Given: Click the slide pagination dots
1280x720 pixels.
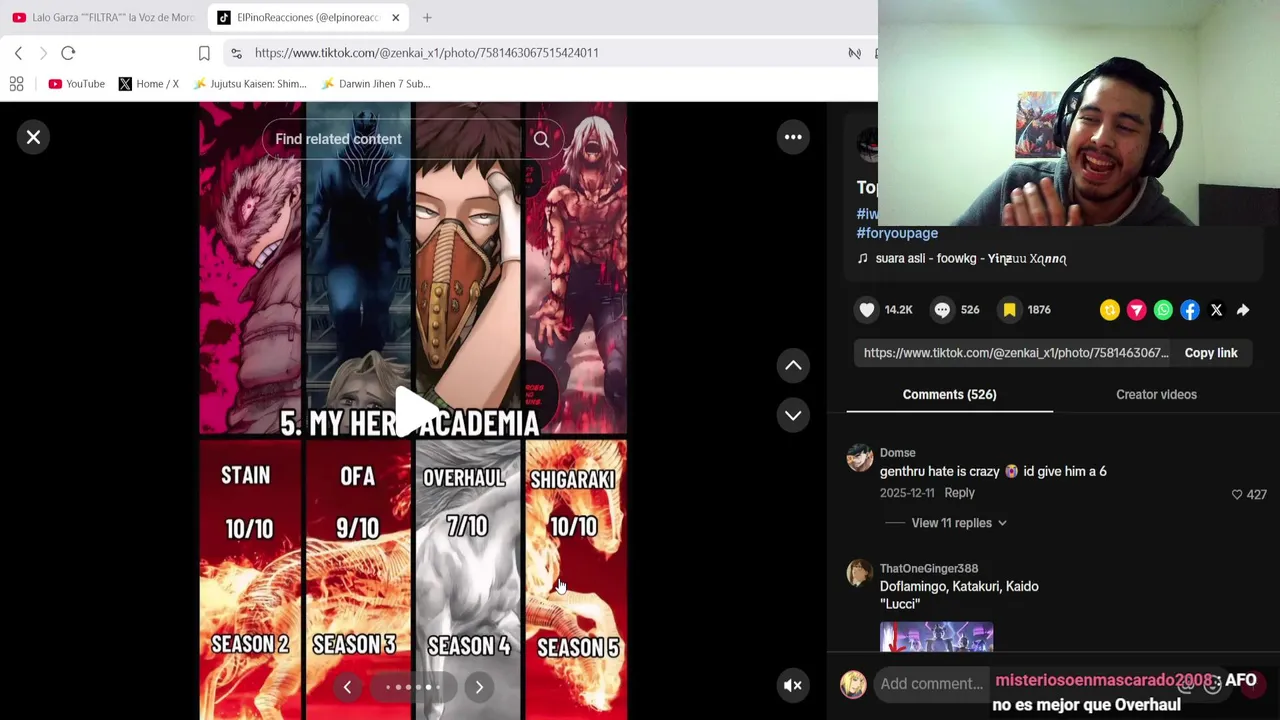Looking at the screenshot, I should click(x=413, y=687).
